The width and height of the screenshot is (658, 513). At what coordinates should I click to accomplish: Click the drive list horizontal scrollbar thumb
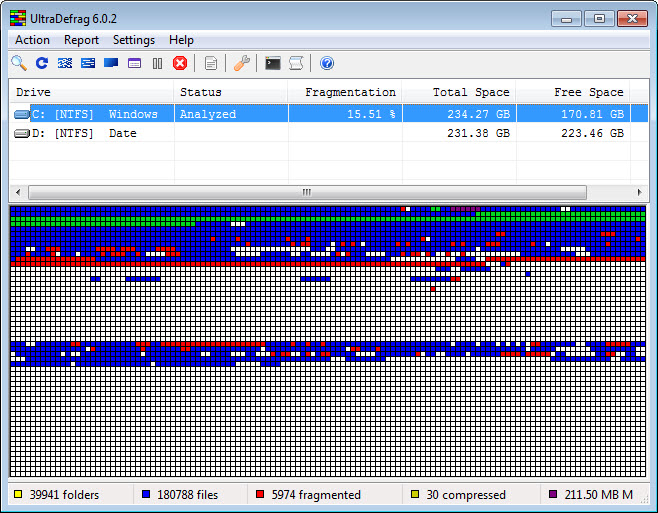point(307,192)
